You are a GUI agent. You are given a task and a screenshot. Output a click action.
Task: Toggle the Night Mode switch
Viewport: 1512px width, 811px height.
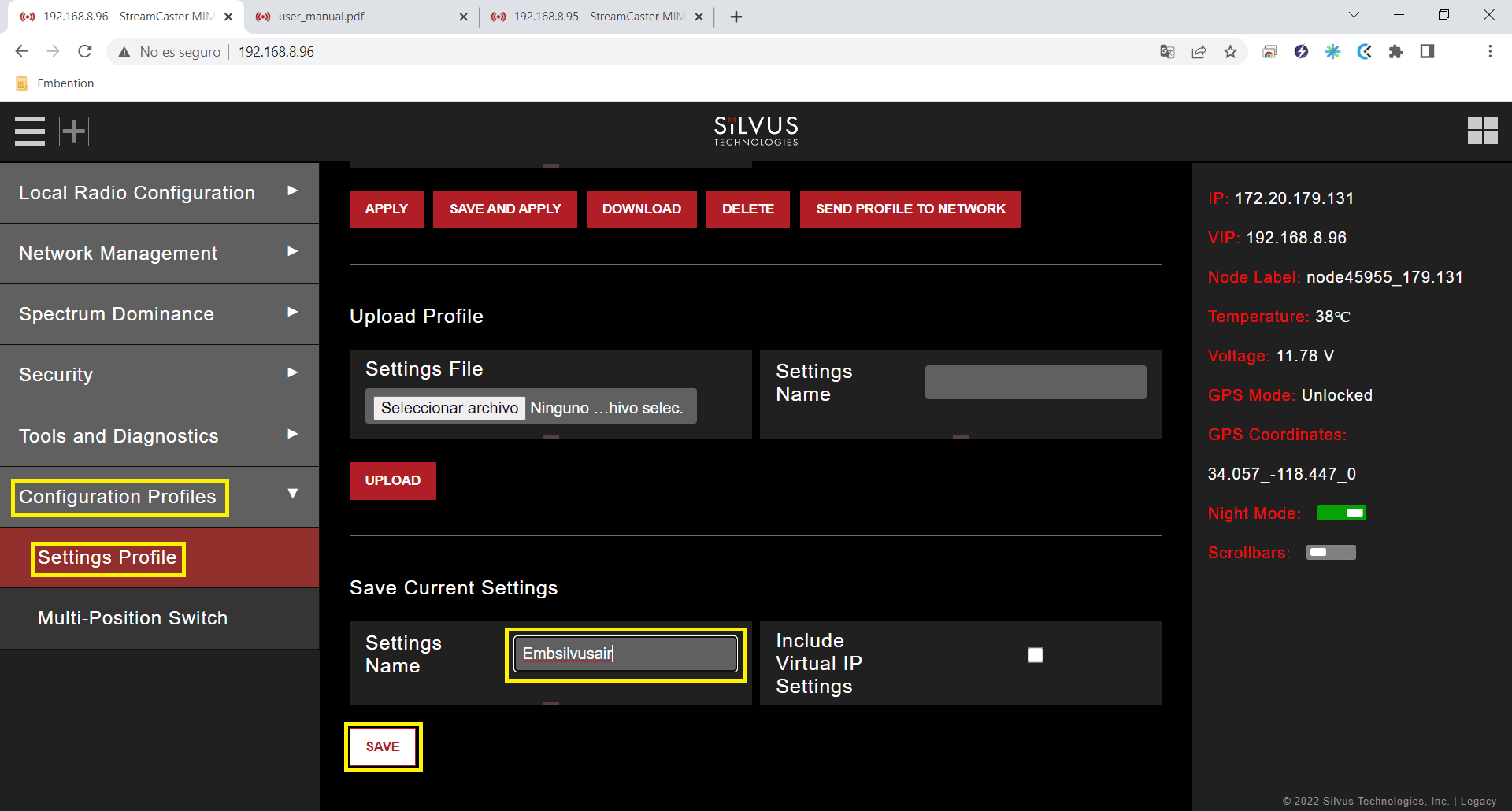(x=1341, y=513)
